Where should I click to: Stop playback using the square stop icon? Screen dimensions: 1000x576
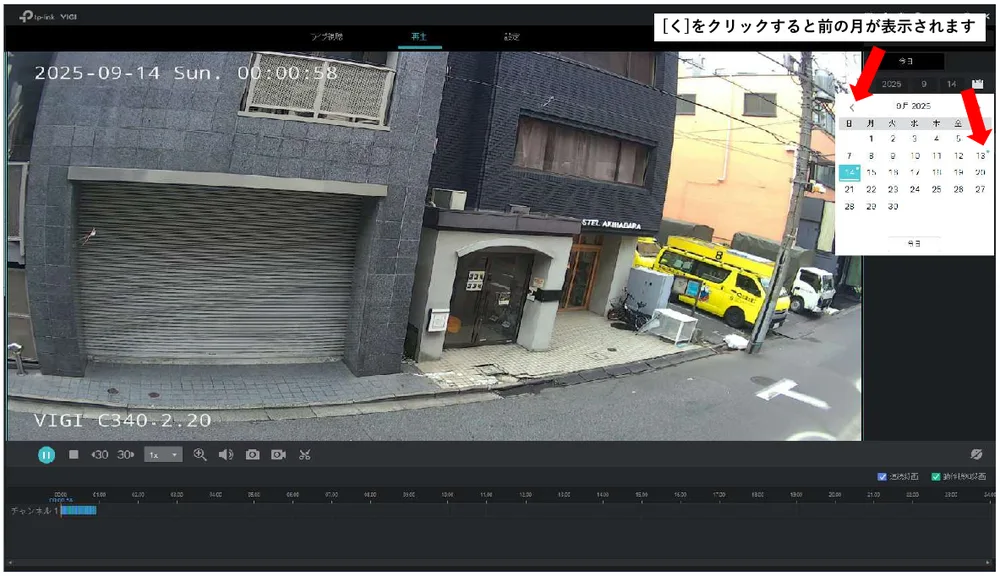(73, 455)
